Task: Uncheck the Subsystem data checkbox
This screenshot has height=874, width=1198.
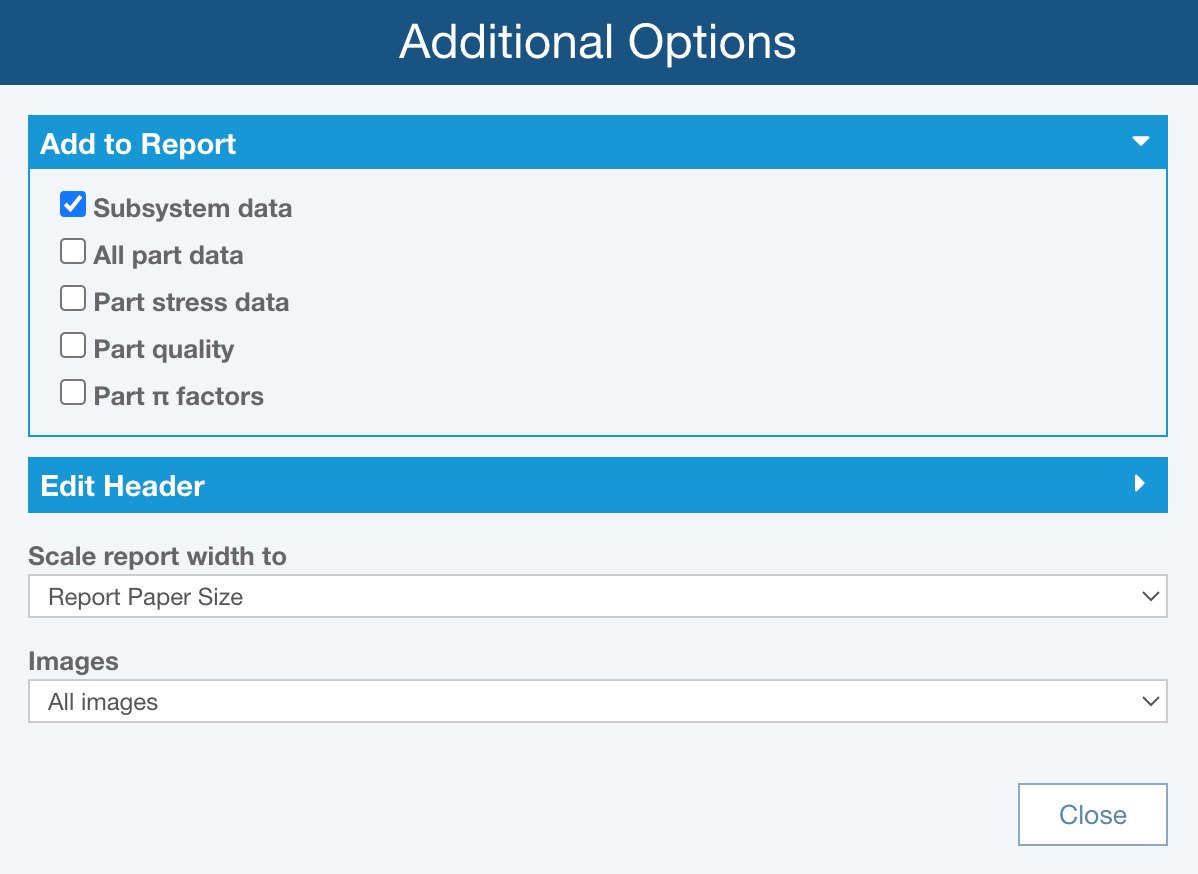Action: [x=73, y=205]
